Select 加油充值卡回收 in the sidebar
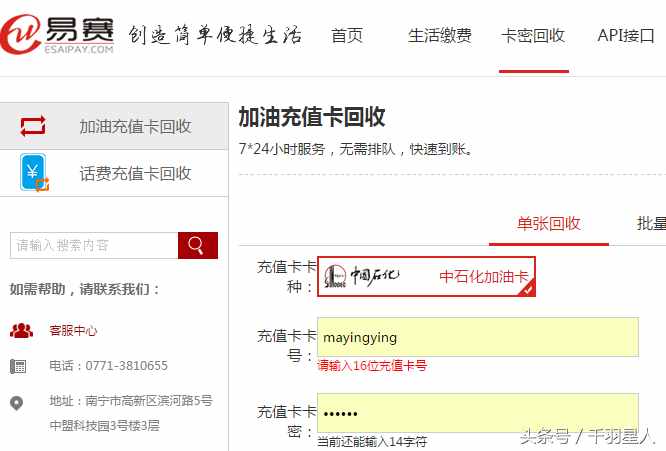 114,126
